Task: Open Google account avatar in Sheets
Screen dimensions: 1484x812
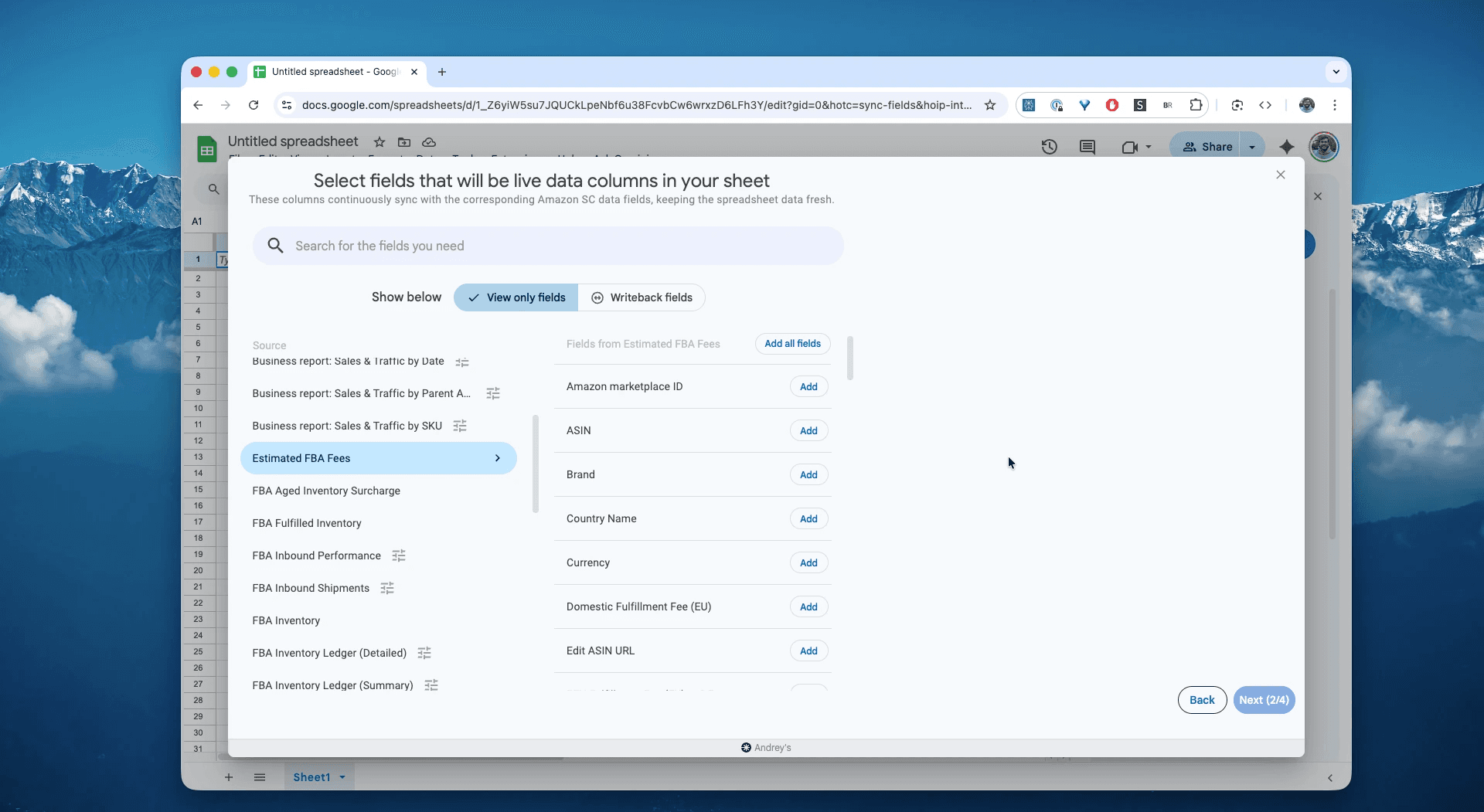Action: pos(1324,147)
